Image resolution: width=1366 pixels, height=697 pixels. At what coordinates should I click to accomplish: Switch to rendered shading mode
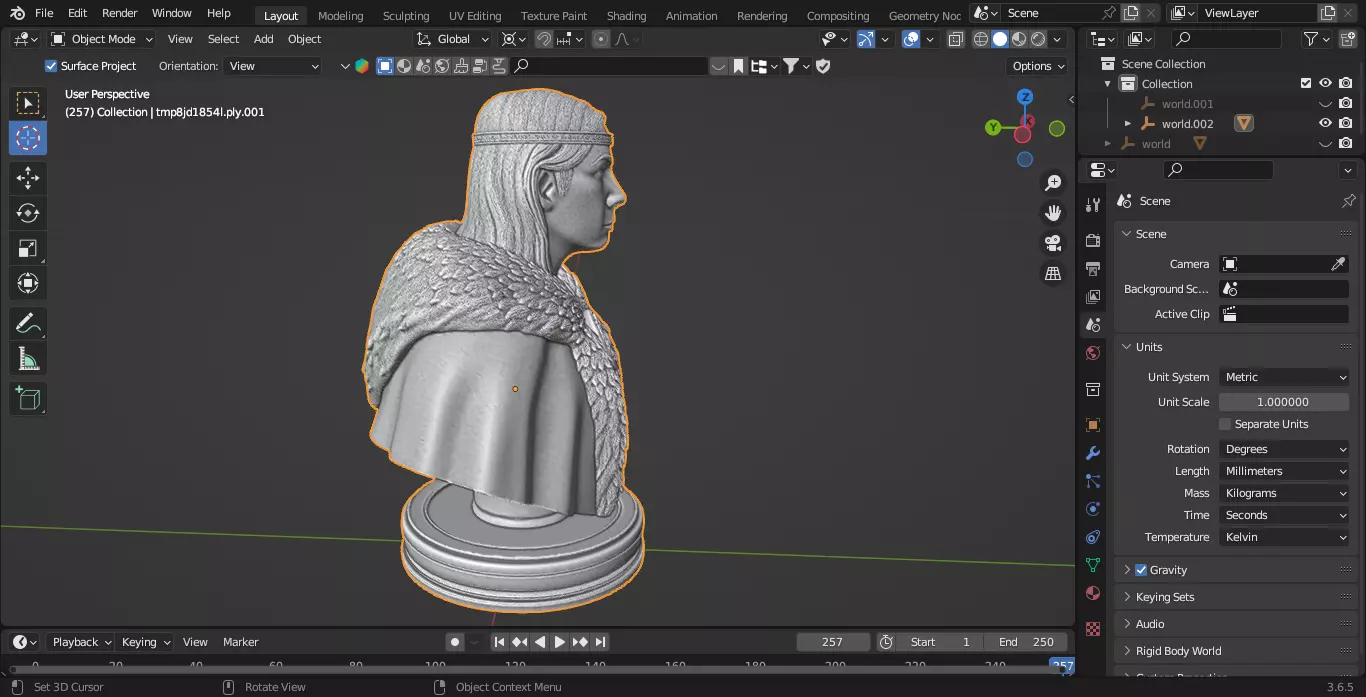[x=1038, y=39]
